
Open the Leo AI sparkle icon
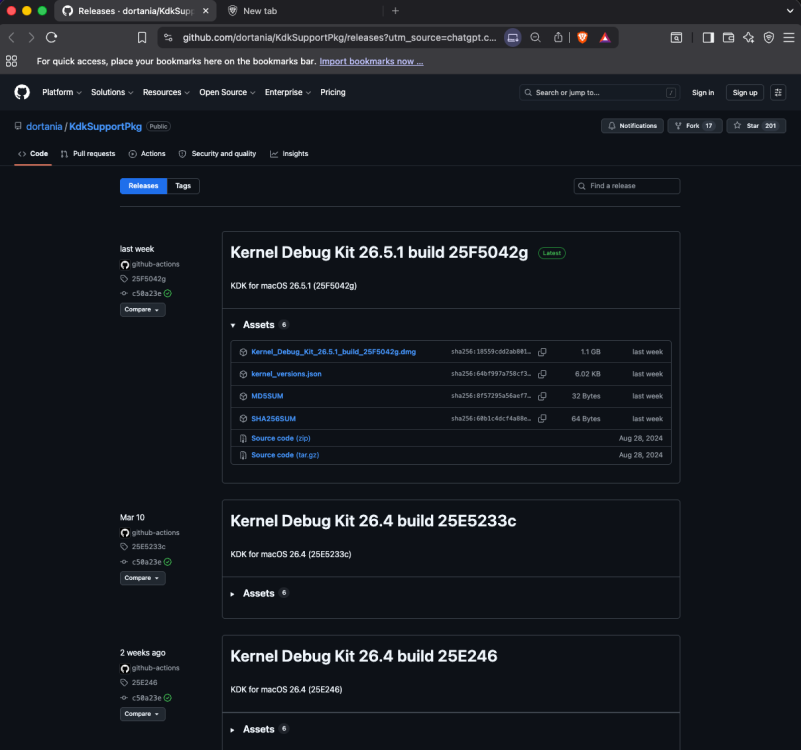tap(748, 37)
